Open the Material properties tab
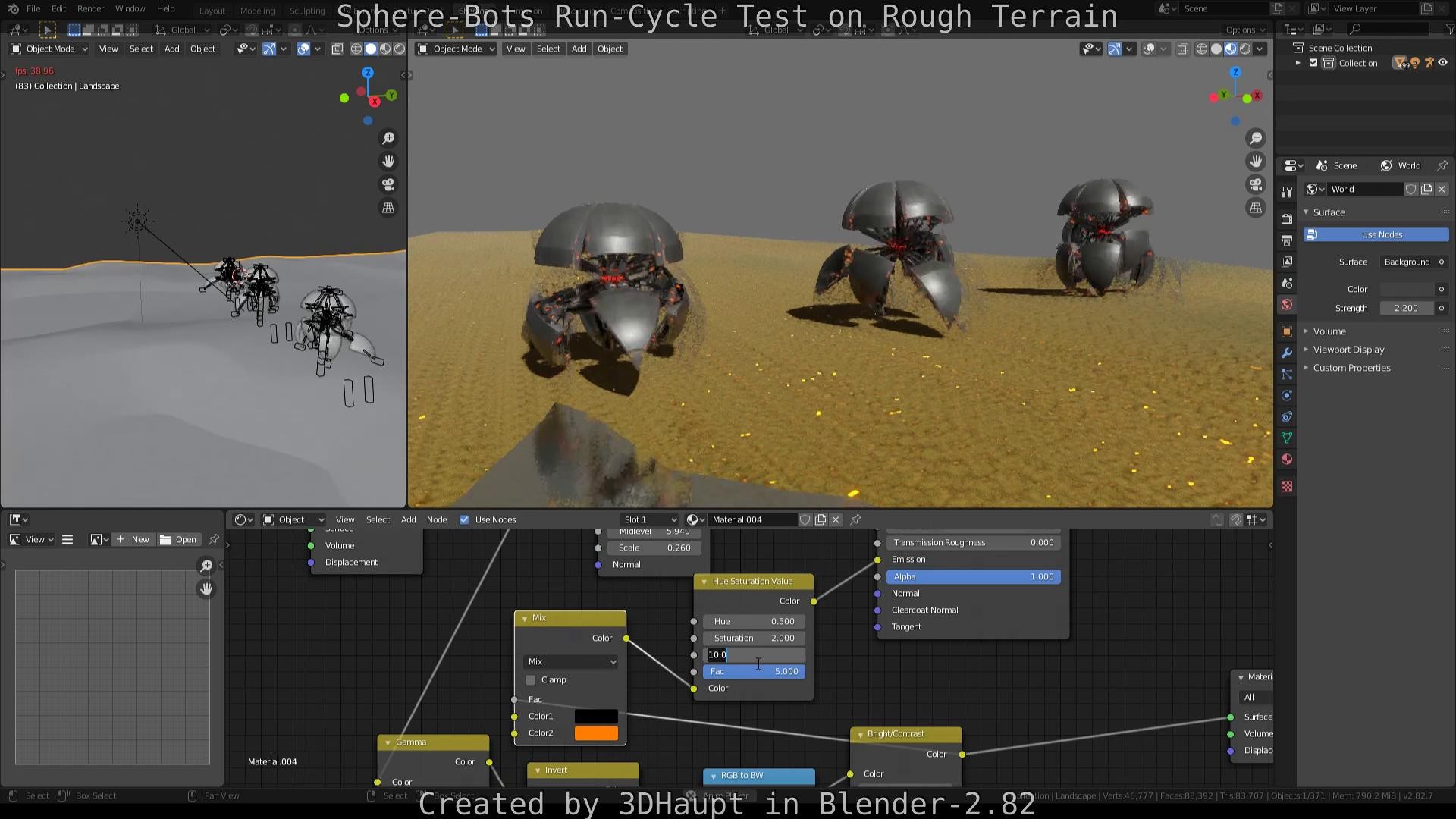The image size is (1456, 819). (1286, 459)
